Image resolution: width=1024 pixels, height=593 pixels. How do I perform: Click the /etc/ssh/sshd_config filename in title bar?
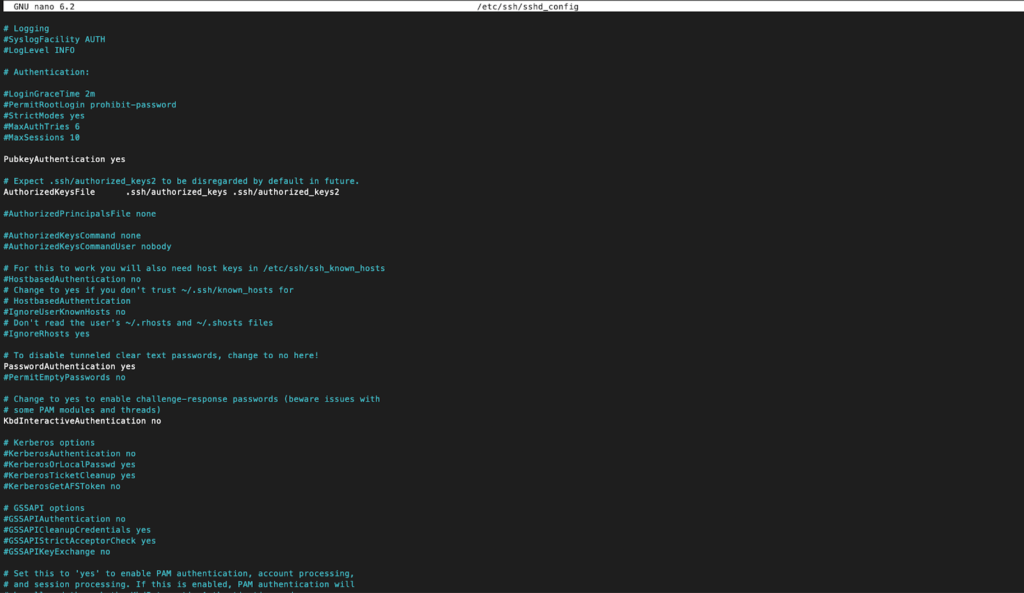528,6
